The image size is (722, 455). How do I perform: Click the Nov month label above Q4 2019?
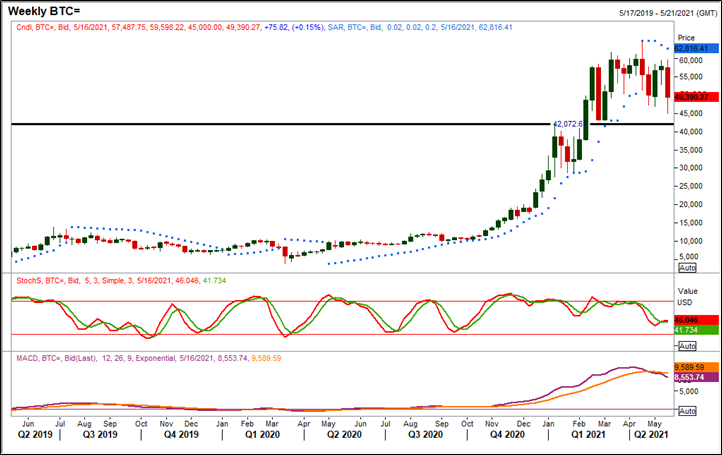click(x=166, y=423)
